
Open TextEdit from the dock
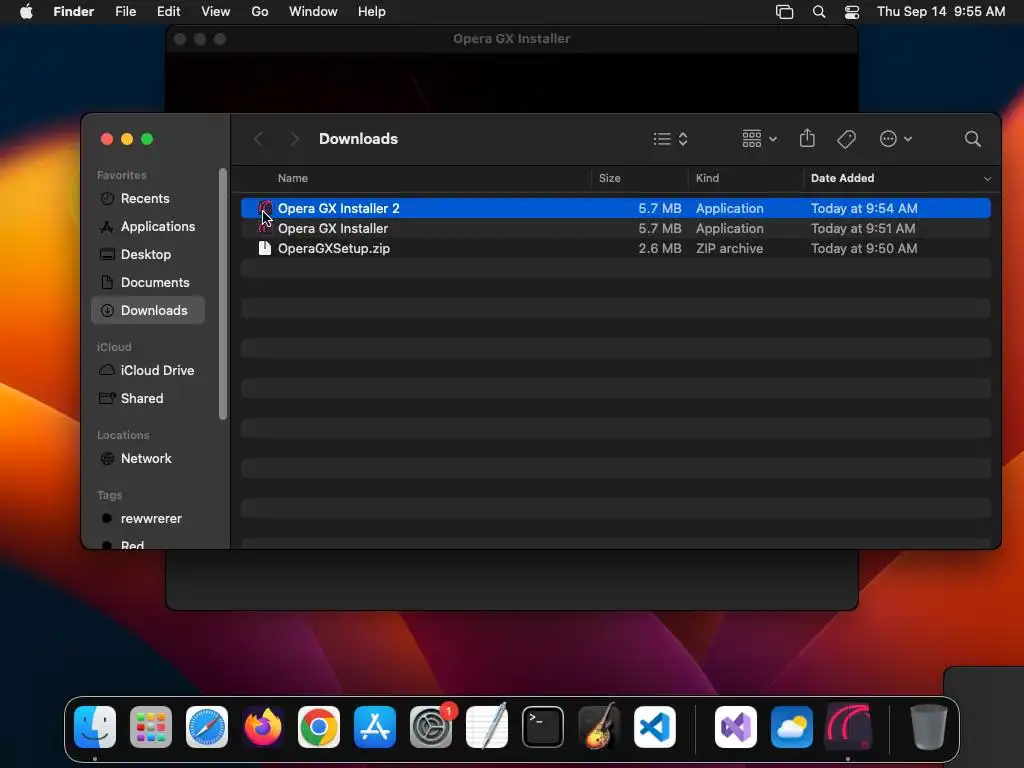pyautogui.click(x=487, y=727)
